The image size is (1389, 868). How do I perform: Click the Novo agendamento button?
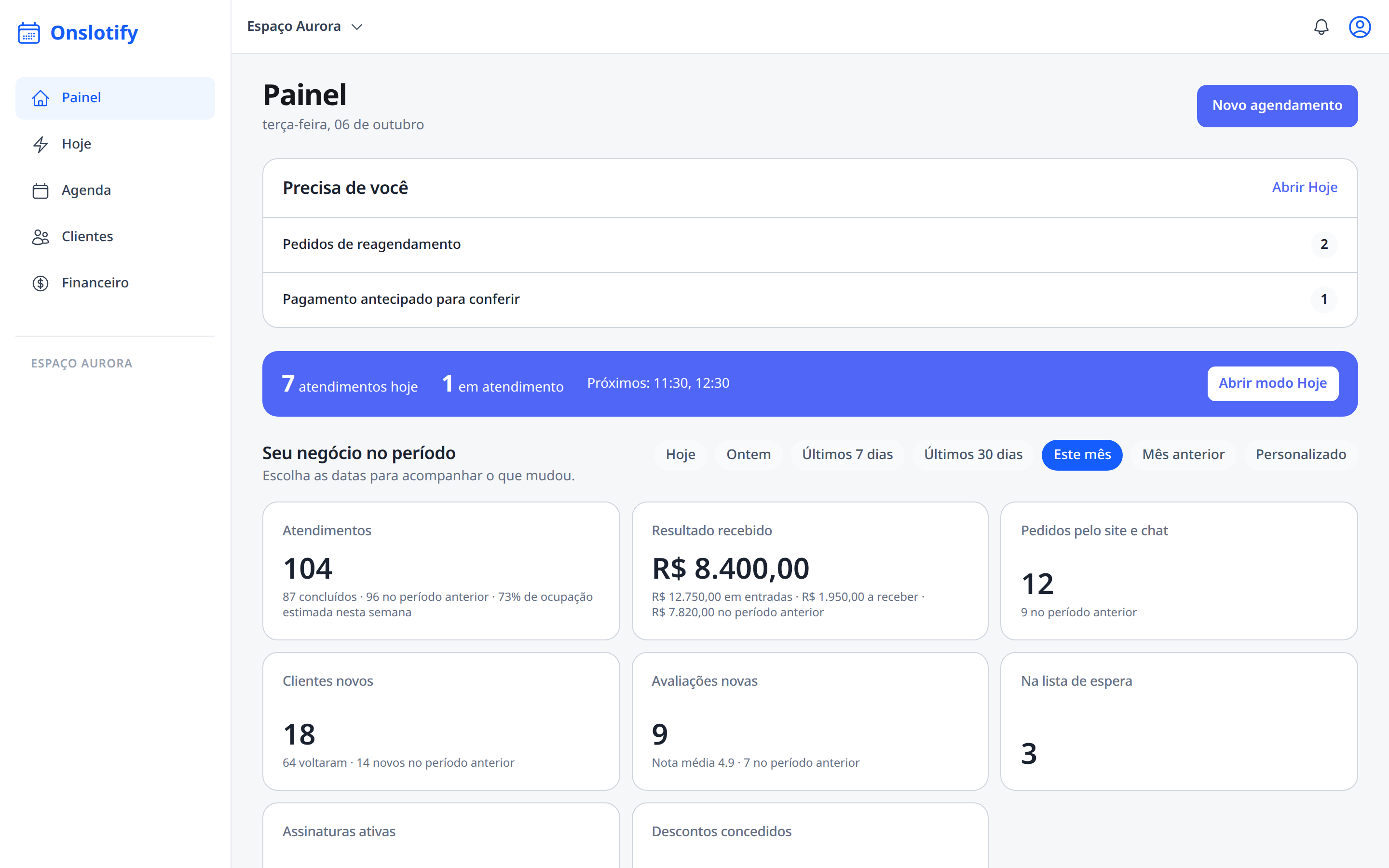click(x=1277, y=106)
